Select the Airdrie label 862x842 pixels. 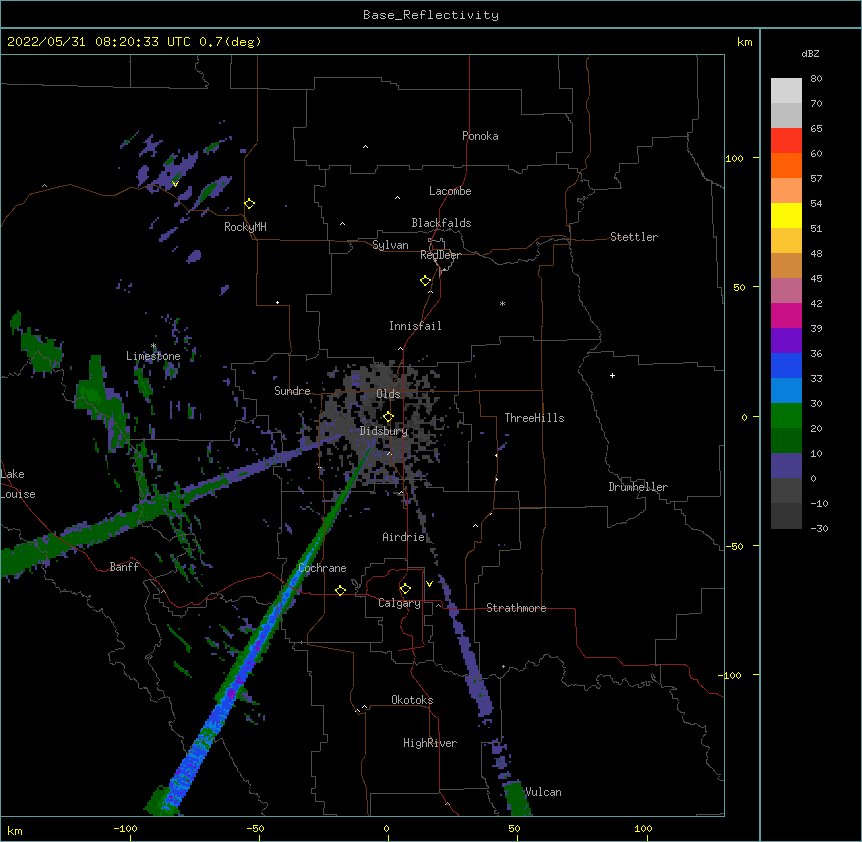tap(404, 537)
